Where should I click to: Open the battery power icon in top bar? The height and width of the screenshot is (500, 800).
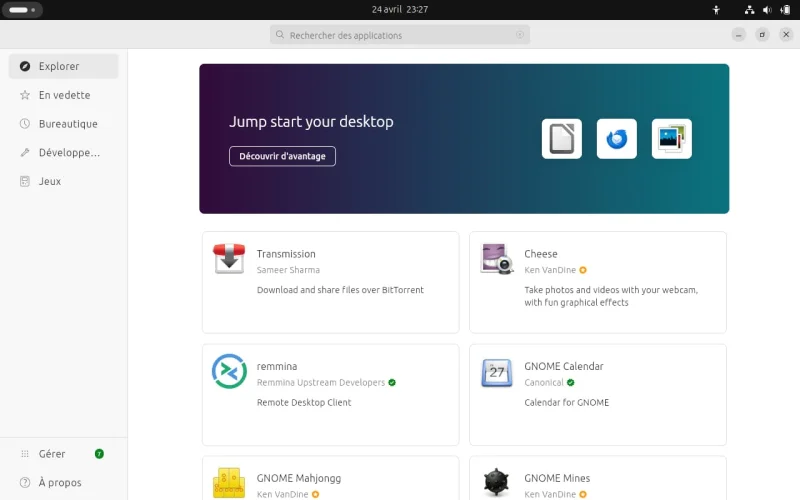(x=785, y=10)
